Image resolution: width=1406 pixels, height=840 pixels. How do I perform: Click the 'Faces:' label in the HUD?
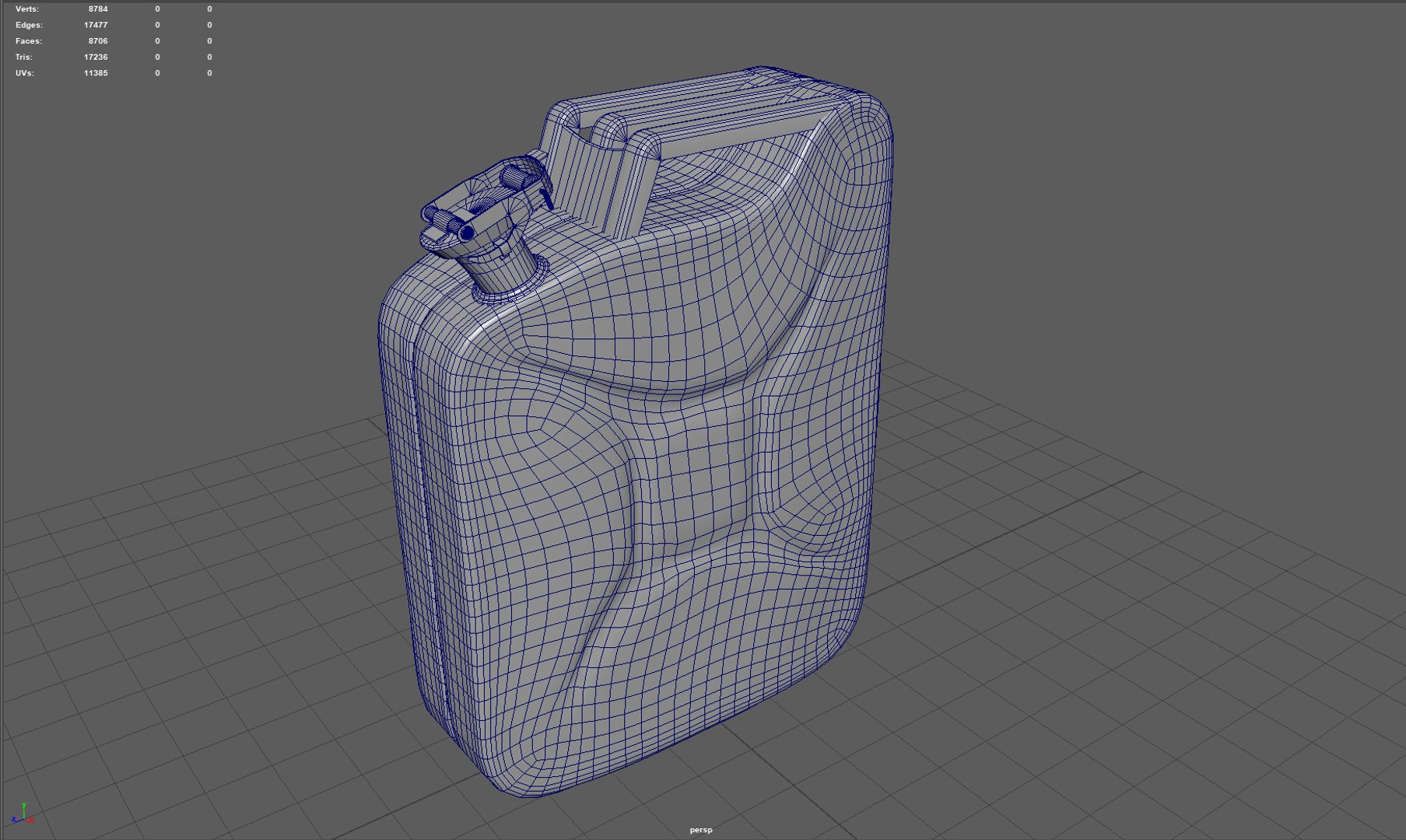coord(29,41)
